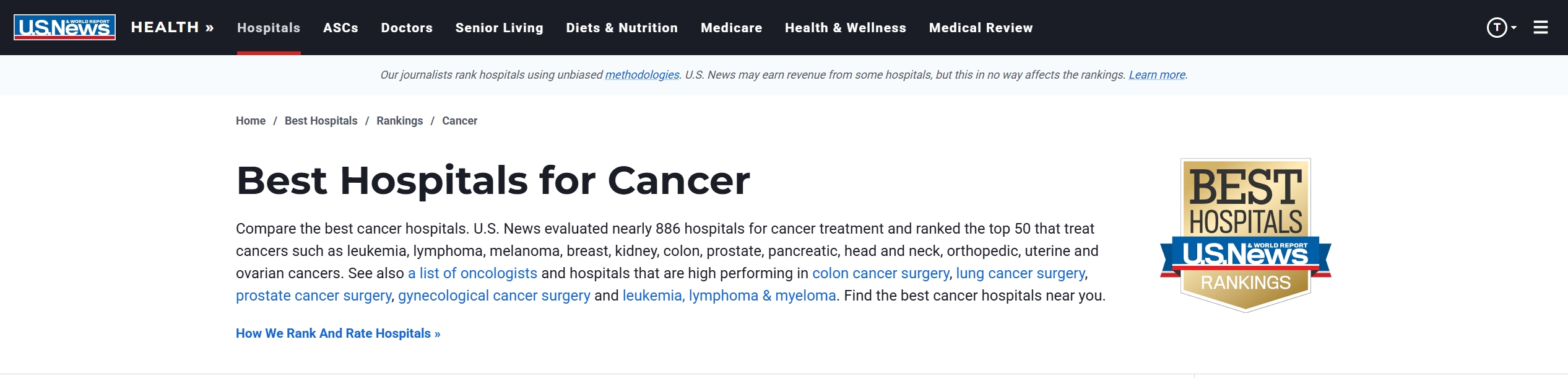Click the Best Hospitals rankings badge
The width and height of the screenshot is (1568, 378).
coord(1245,235)
